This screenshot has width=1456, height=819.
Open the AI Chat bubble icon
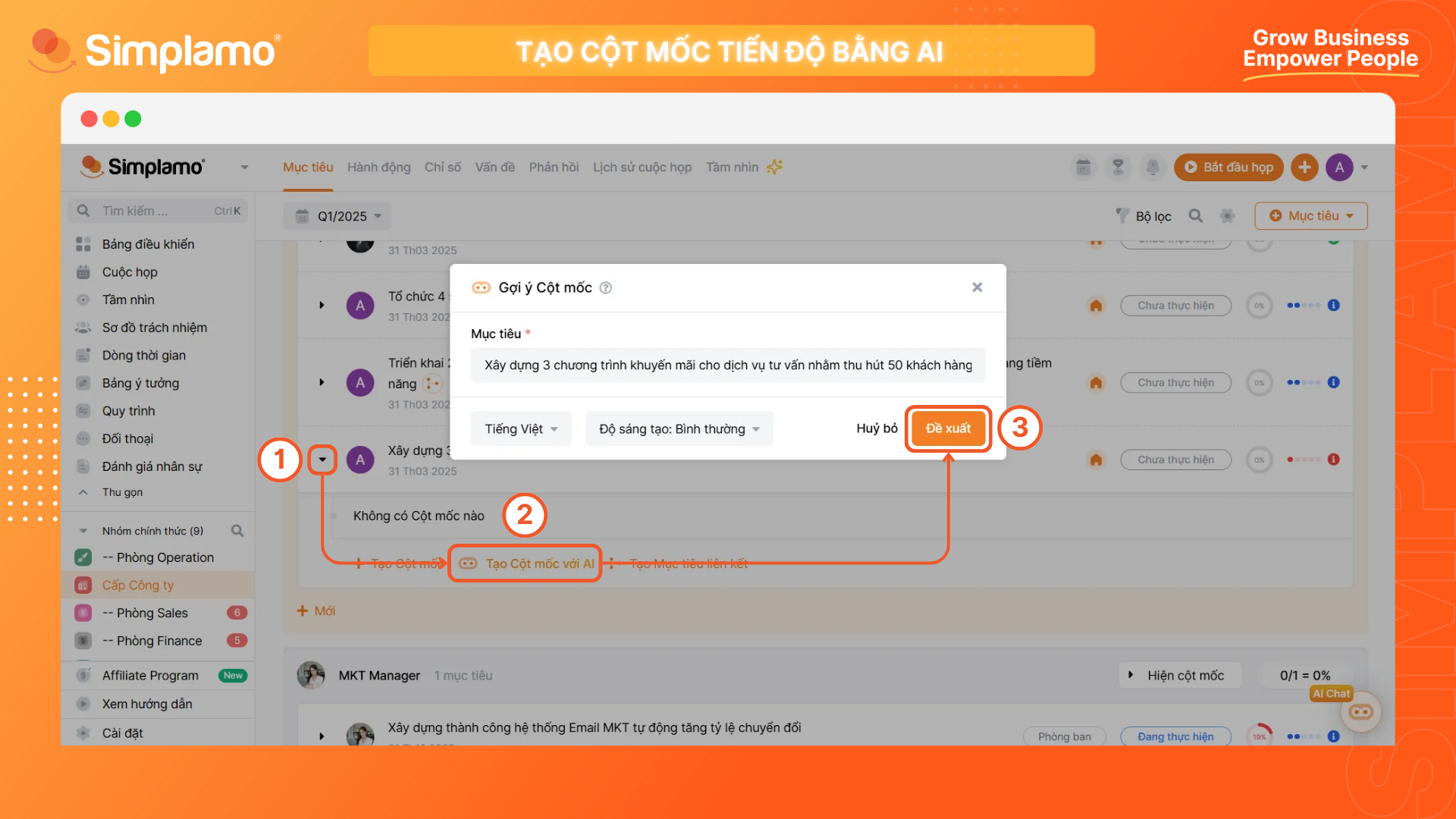(1361, 711)
